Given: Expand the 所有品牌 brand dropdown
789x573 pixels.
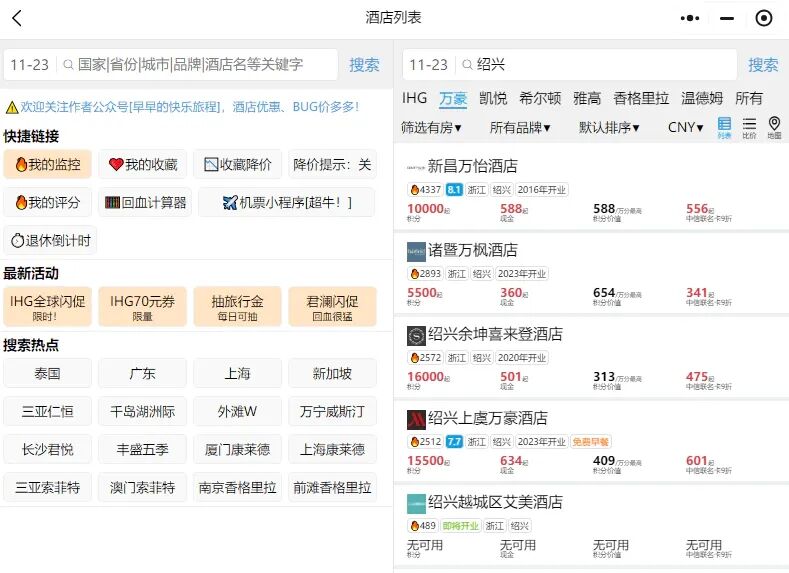Looking at the screenshot, I should tap(520, 128).
